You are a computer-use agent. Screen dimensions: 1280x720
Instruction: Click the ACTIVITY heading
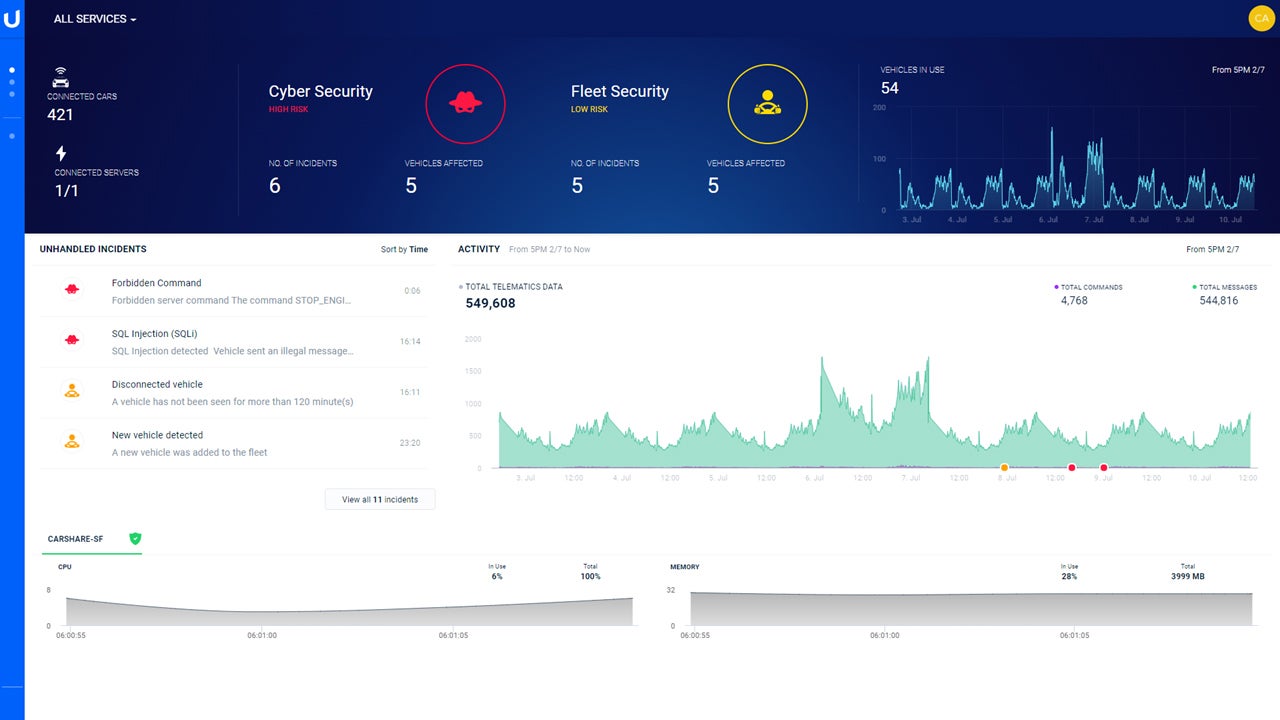pyautogui.click(x=479, y=249)
